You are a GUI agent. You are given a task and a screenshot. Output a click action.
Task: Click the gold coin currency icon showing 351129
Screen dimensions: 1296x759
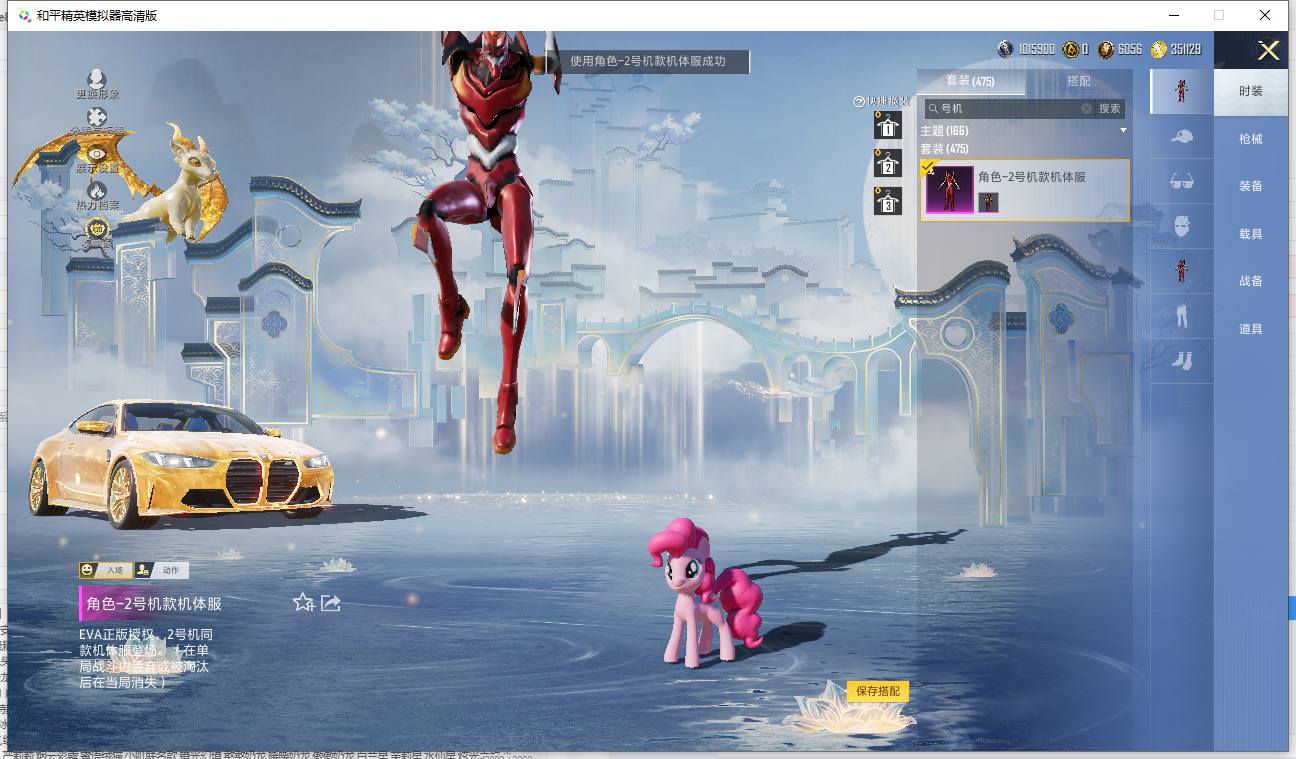click(x=1159, y=49)
